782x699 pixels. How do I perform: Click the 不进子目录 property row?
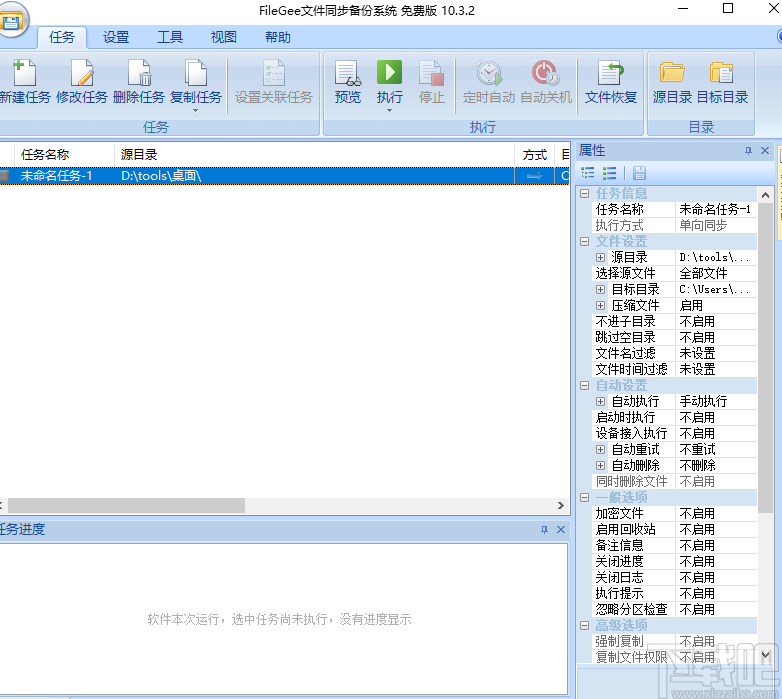click(x=674, y=322)
